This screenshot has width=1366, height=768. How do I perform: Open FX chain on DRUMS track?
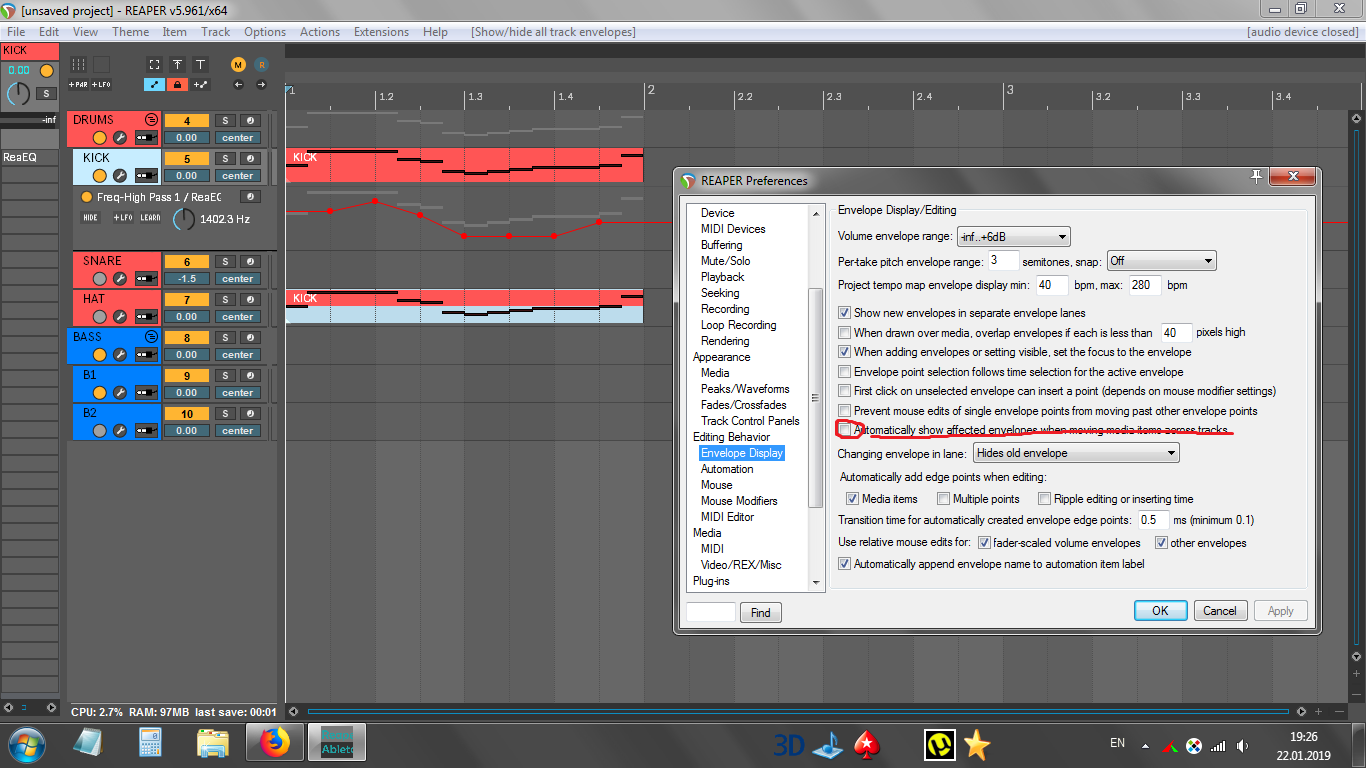click(120, 138)
